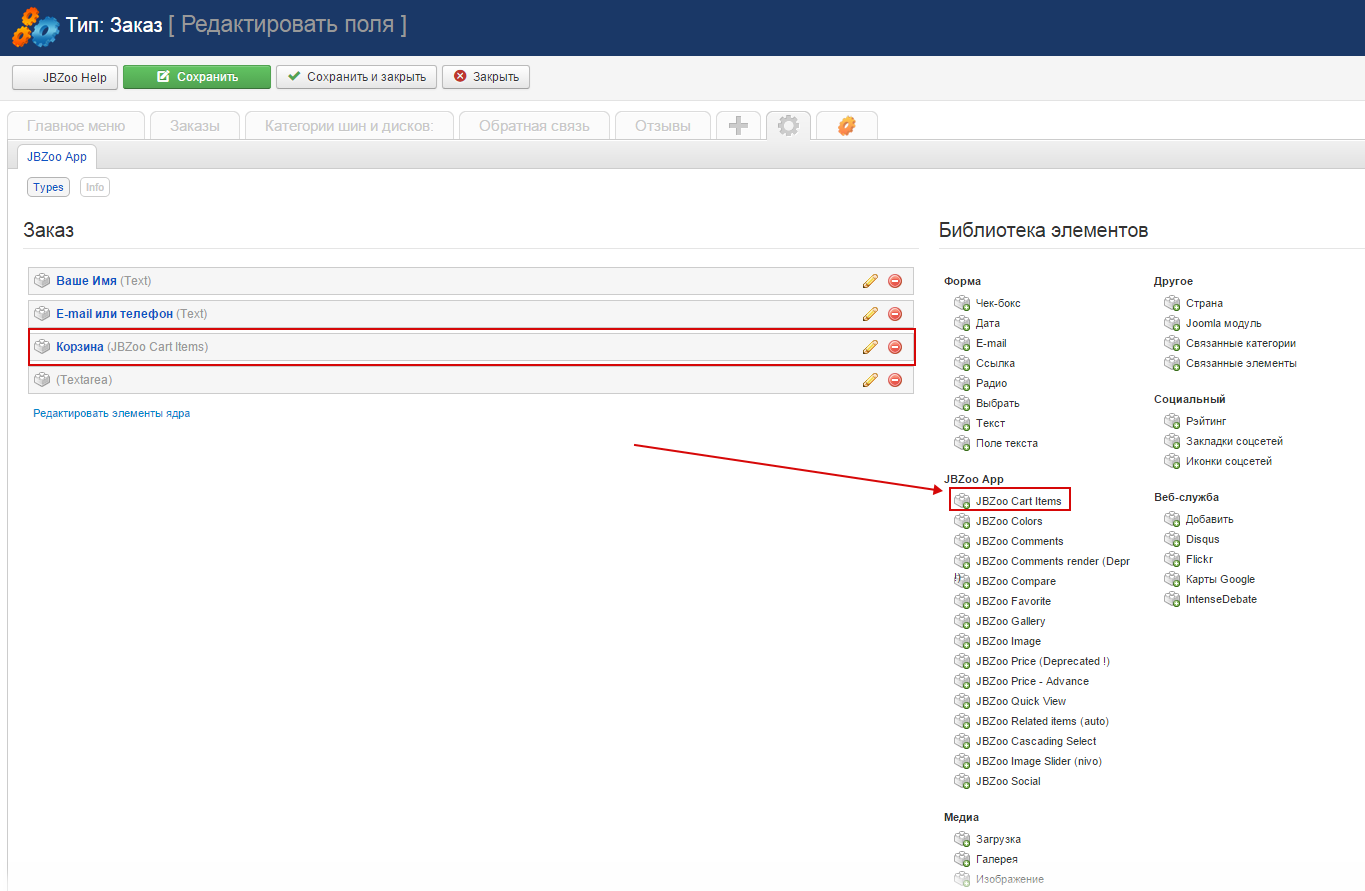The image size is (1365, 891).
Task: Click the Закрыть button
Action: 486,77
